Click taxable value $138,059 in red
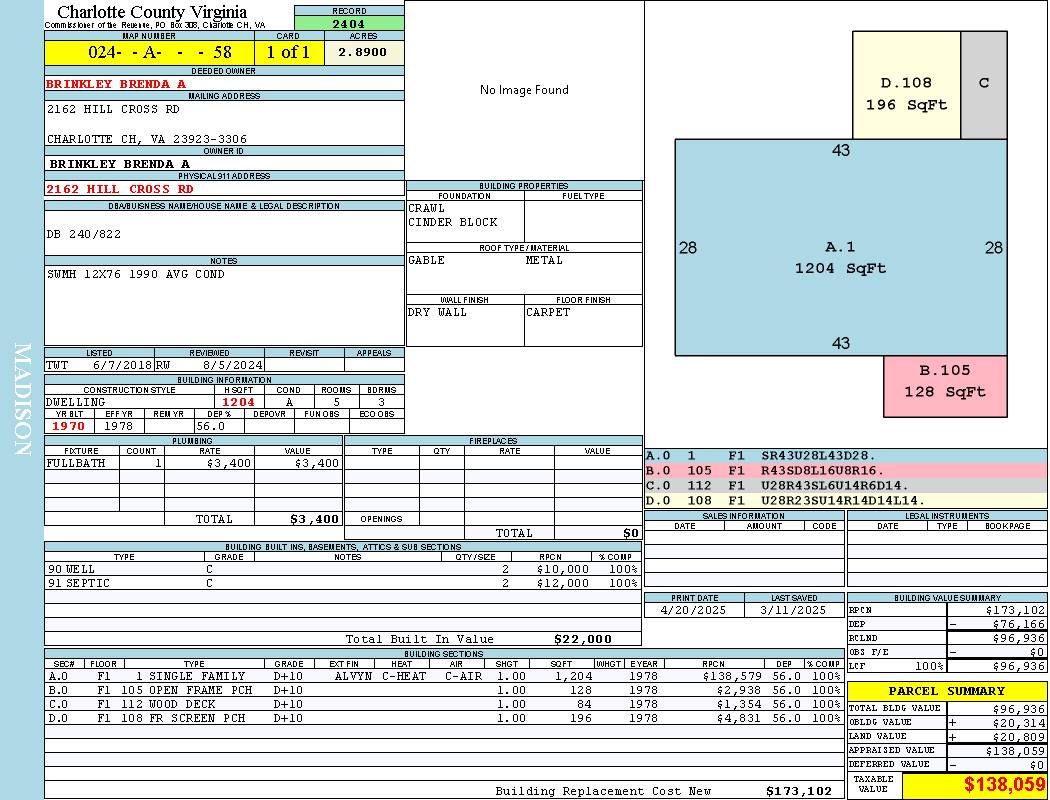Viewport: 1050px width, 800px height. (x=1004, y=785)
